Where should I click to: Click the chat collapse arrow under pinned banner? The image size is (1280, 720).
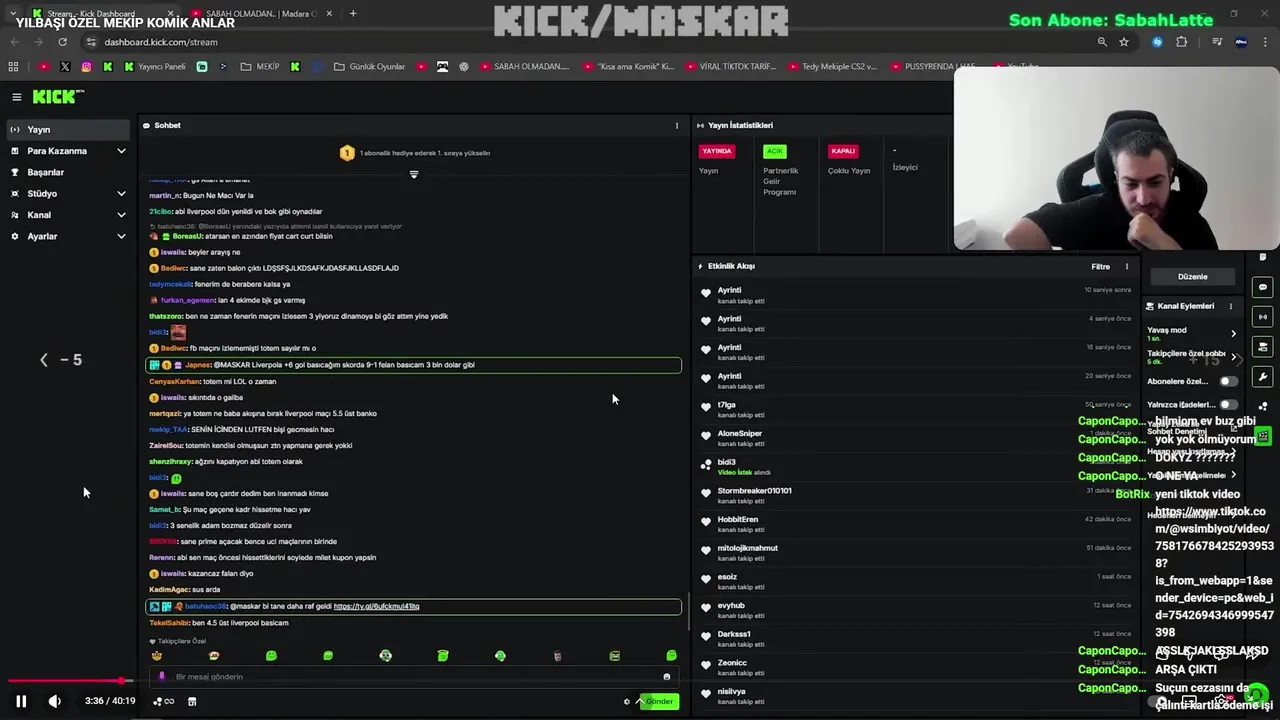414,175
